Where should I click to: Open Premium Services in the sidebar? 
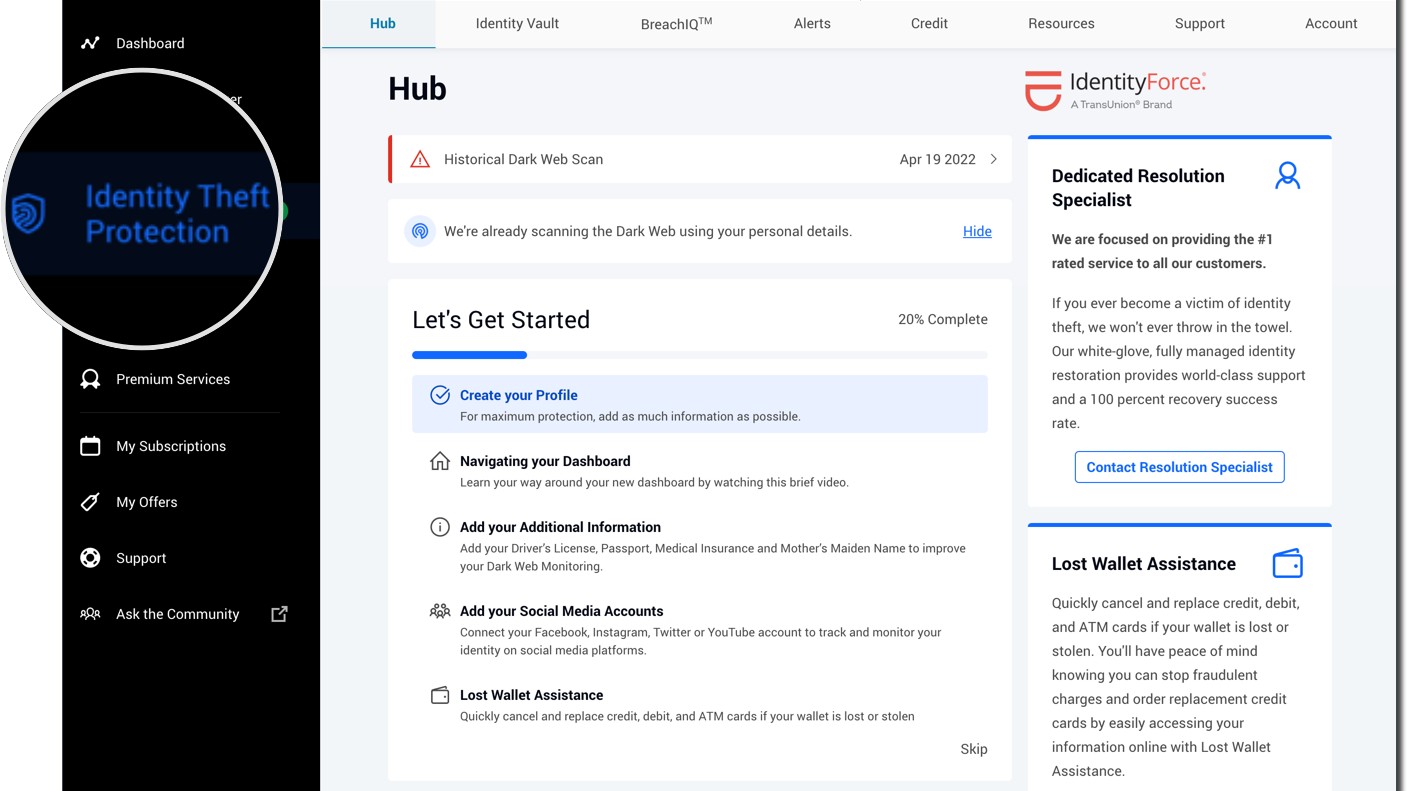pyautogui.click(x=173, y=379)
